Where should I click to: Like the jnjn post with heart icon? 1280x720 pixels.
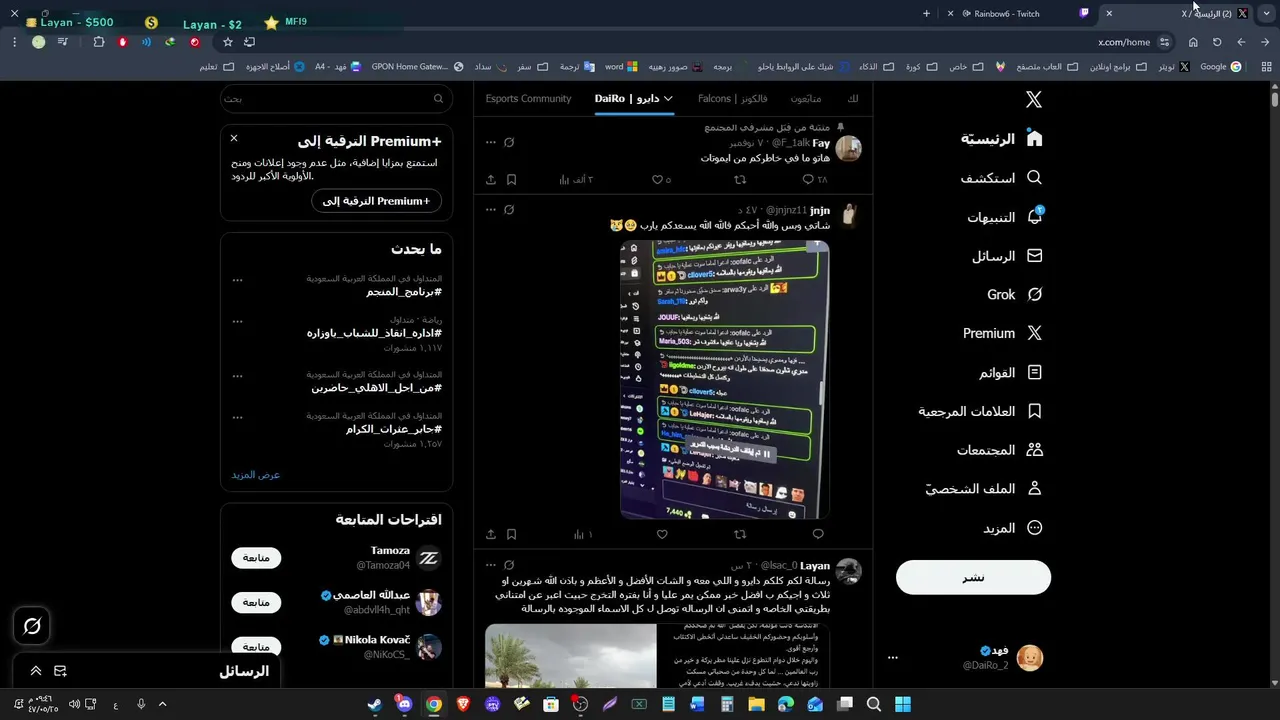click(661, 534)
